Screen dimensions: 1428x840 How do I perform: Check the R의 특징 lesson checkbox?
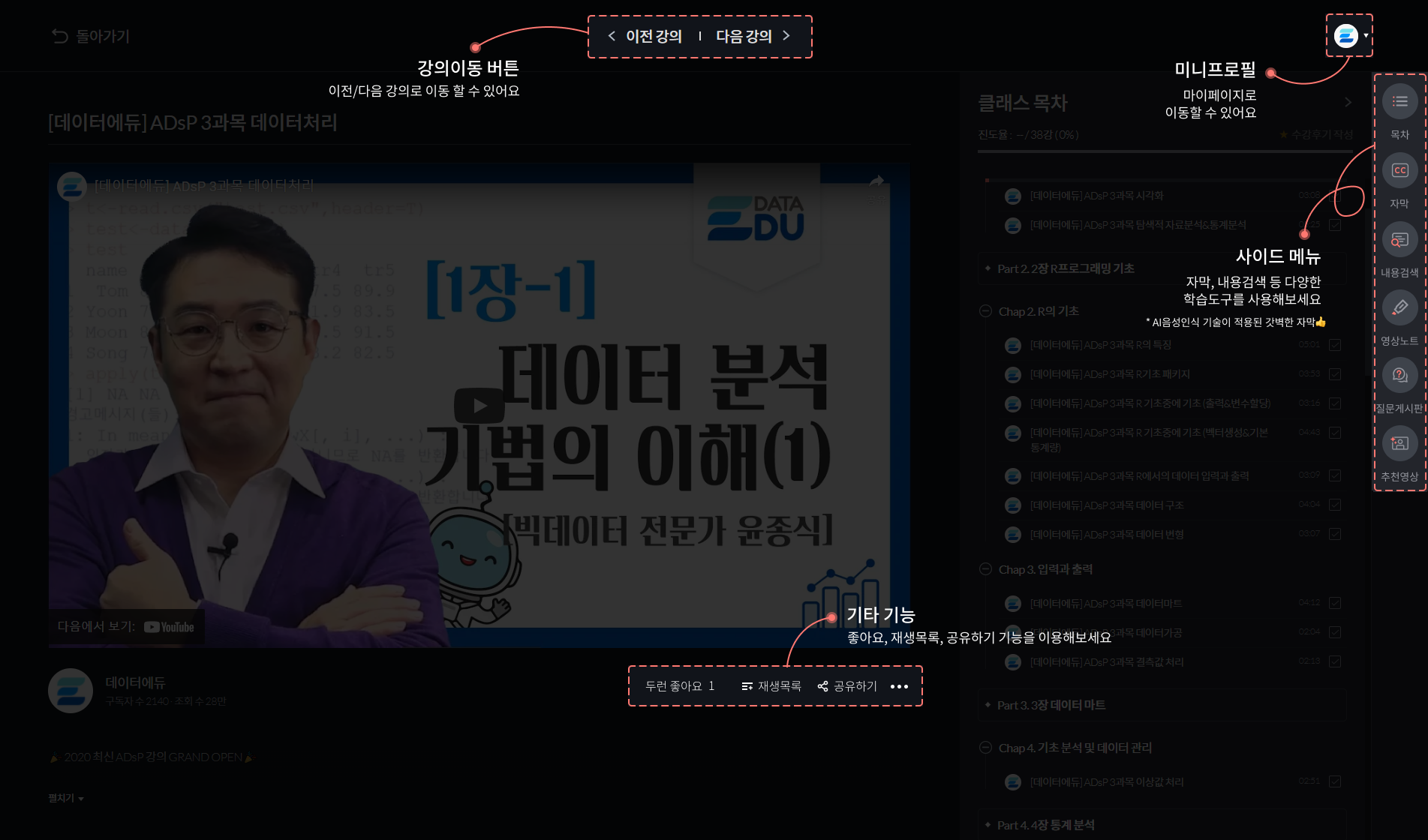(1335, 345)
